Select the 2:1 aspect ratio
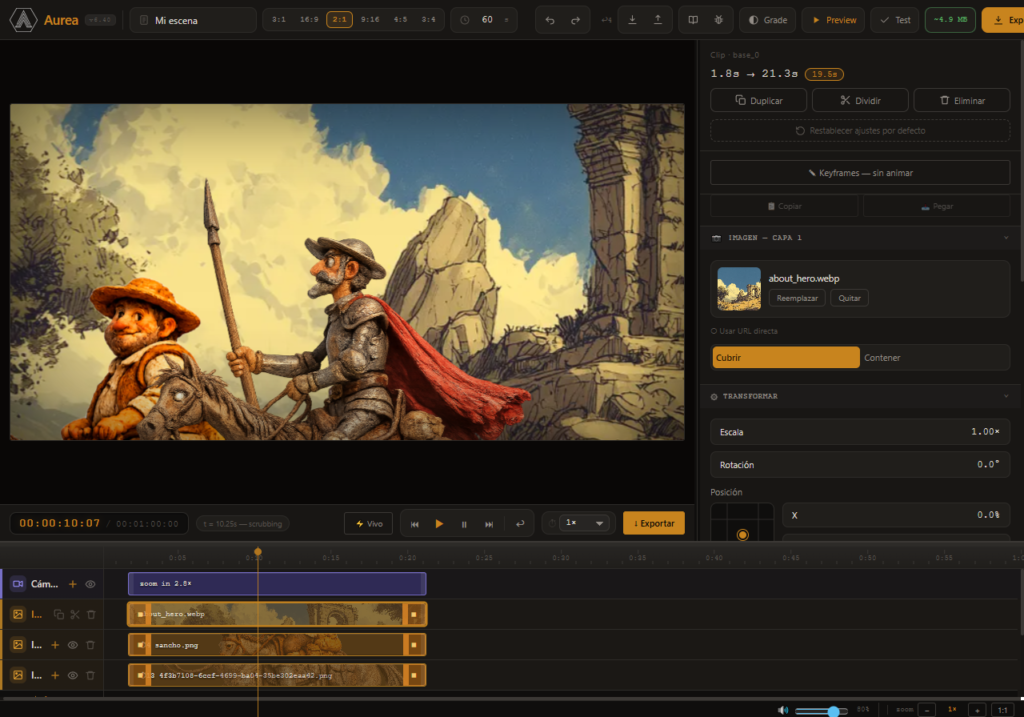 [x=340, y=20]
